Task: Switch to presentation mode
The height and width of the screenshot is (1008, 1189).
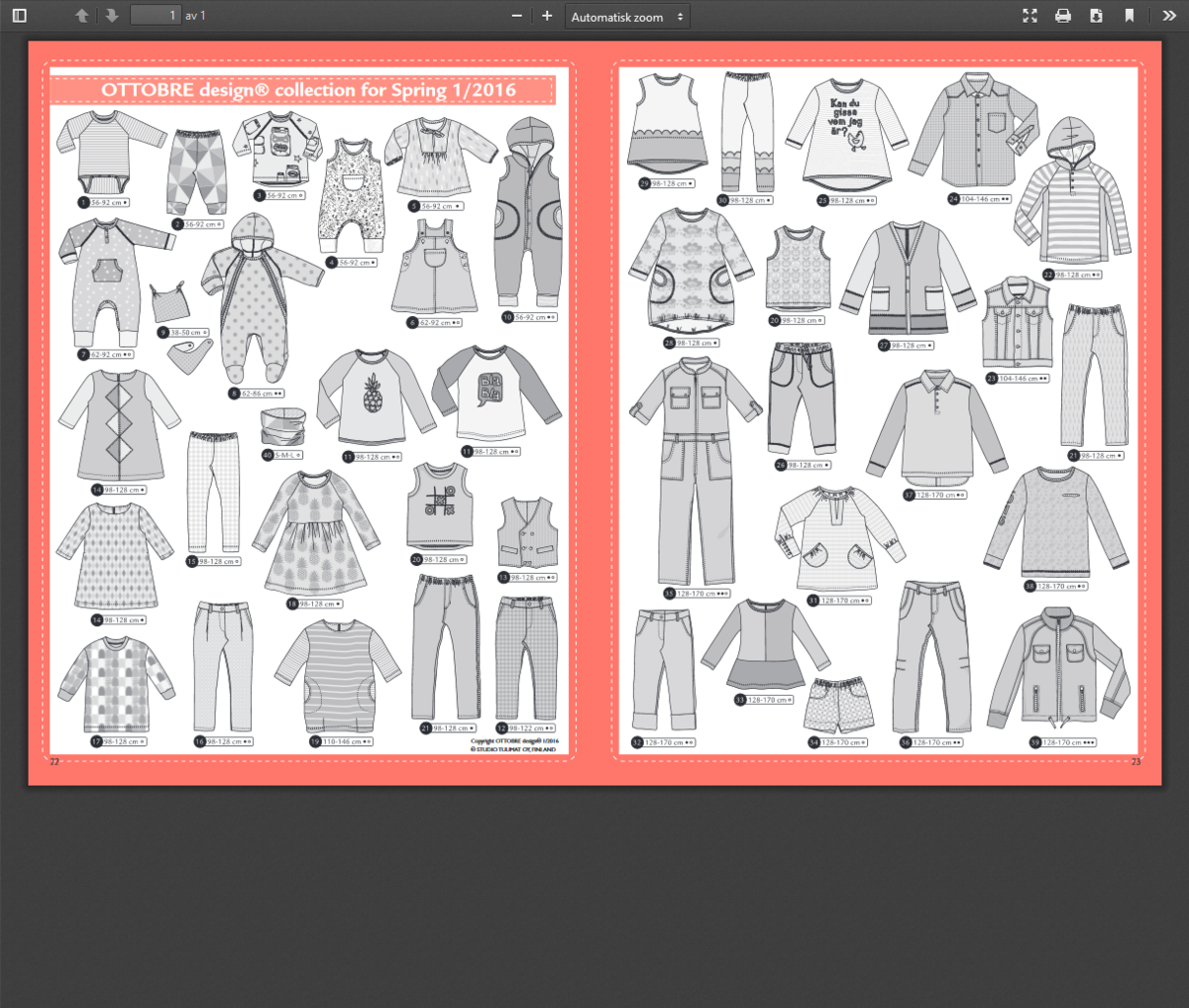Action: [x=1030, y=16]
